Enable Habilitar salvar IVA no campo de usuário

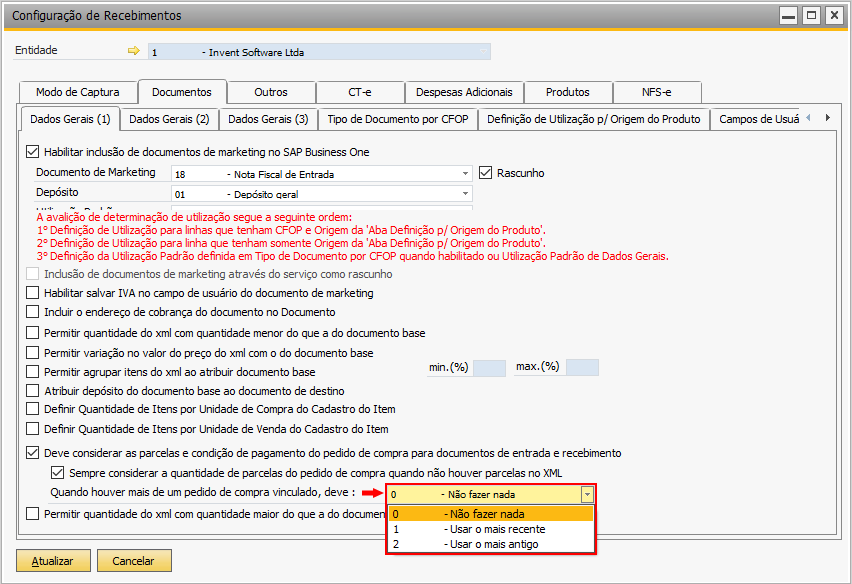click(33, 293)
